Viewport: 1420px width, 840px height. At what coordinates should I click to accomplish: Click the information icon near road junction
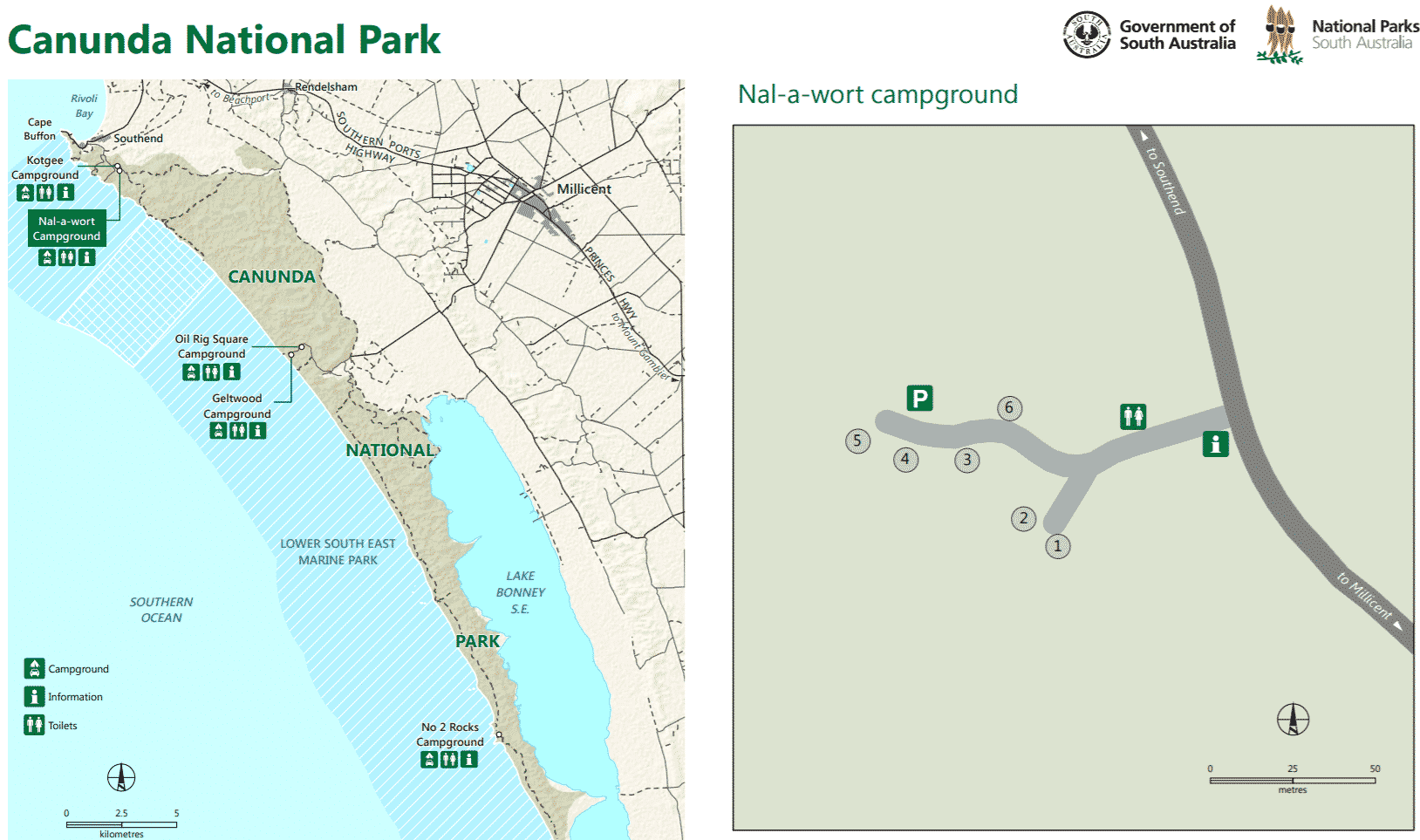coord(1216,444)
